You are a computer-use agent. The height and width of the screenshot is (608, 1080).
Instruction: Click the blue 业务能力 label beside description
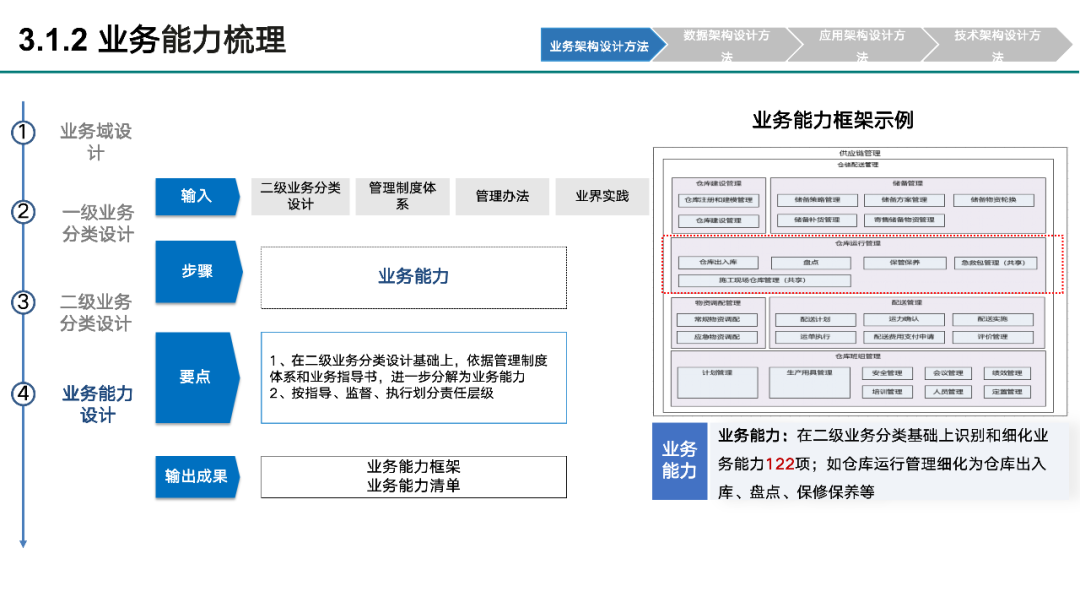pyautogui.click(x=680, y=461)
